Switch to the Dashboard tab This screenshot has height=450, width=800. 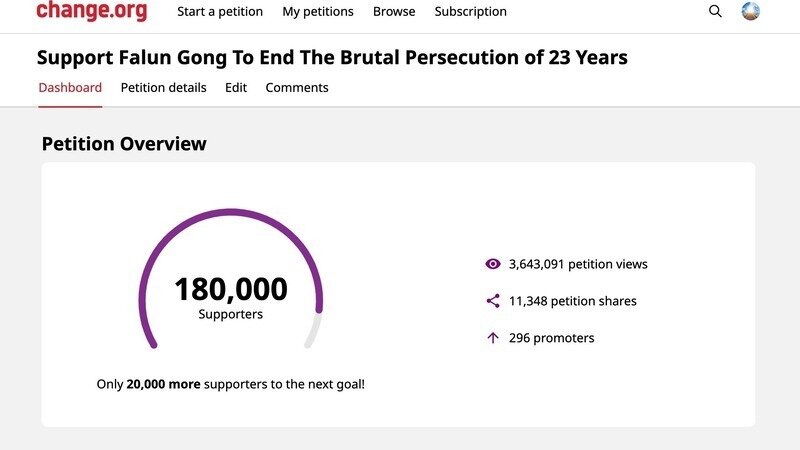pos(70,88)
